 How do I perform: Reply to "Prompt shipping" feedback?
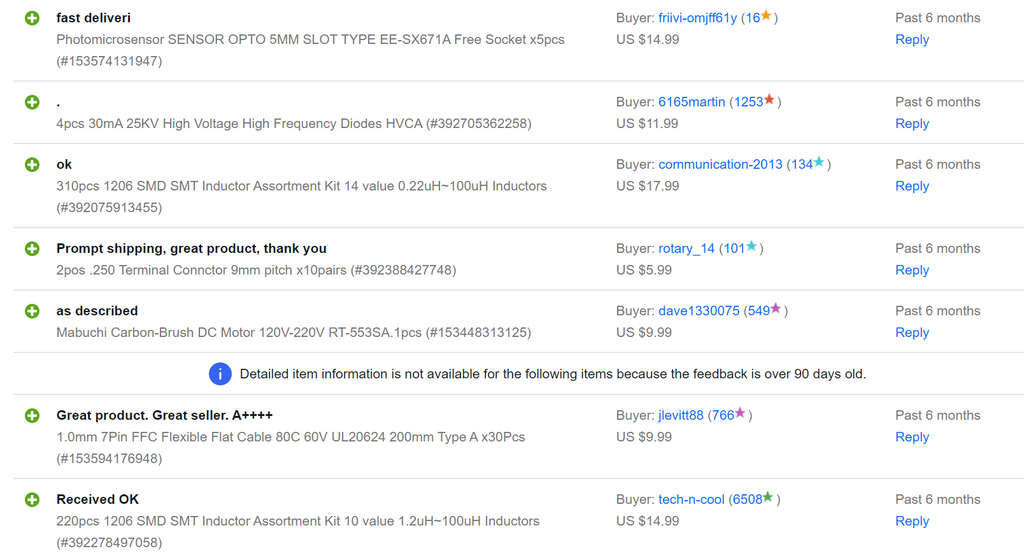(x=912, y=270)
